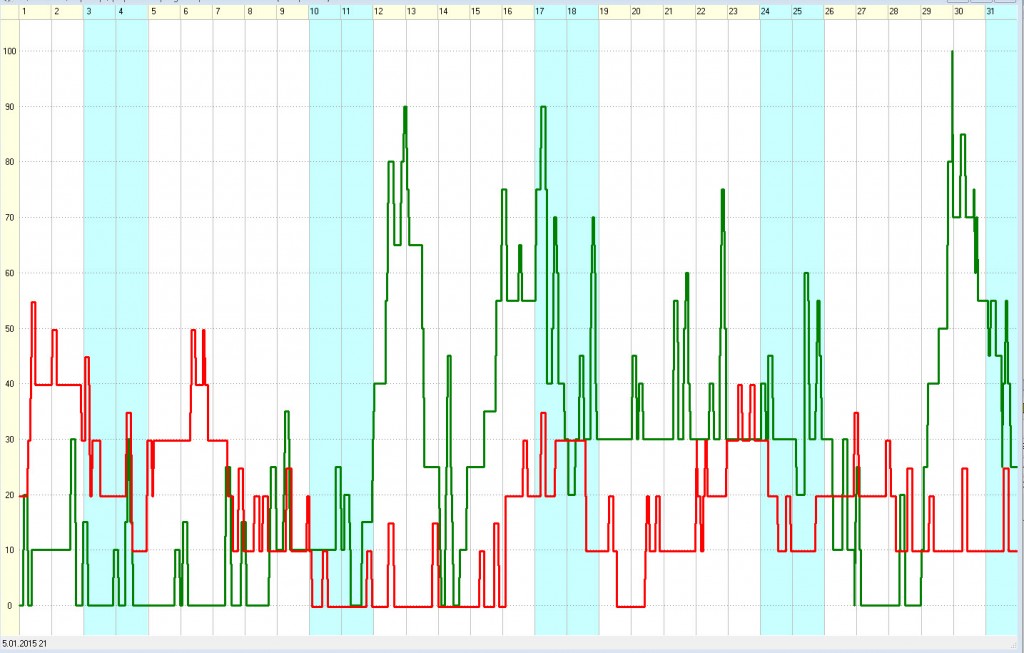The image size is (1024, 653).
Task: Click the day 18 column header
Action: 583,11
